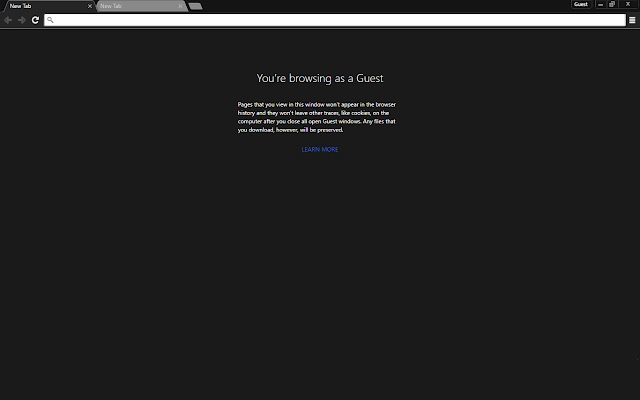The image size is (640, 400).
Task: Follow the LEARN MORE link
Action: click(320, 150)
